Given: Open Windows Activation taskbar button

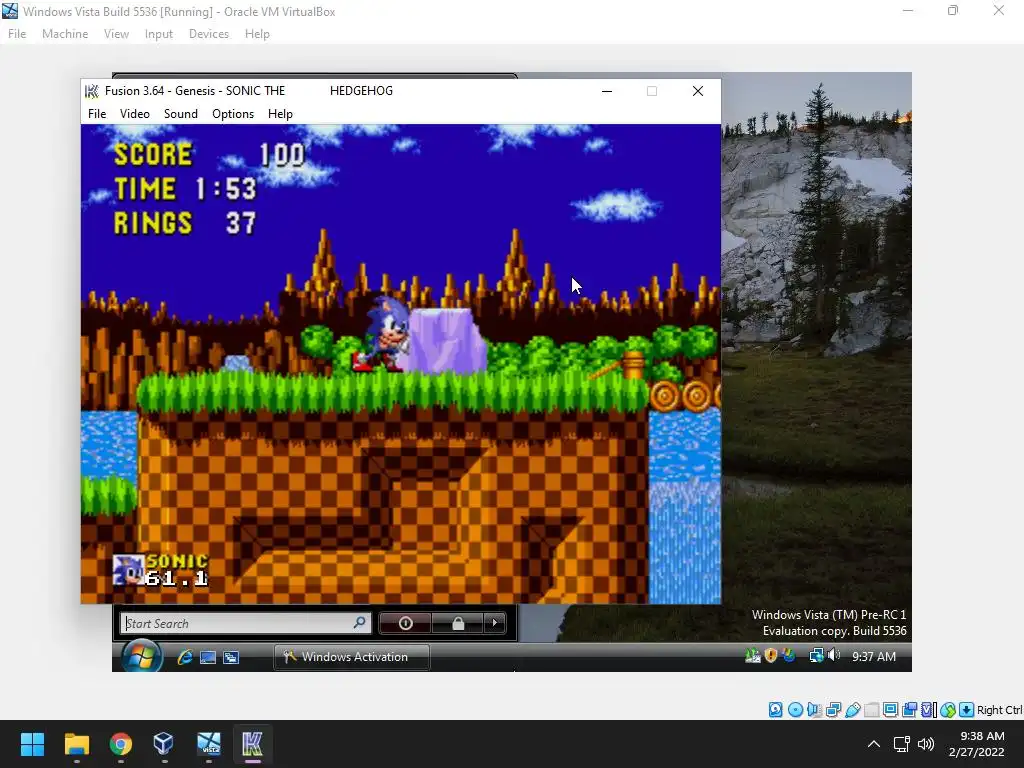Looking at the screenshot, I should click(x=351, y=657).
